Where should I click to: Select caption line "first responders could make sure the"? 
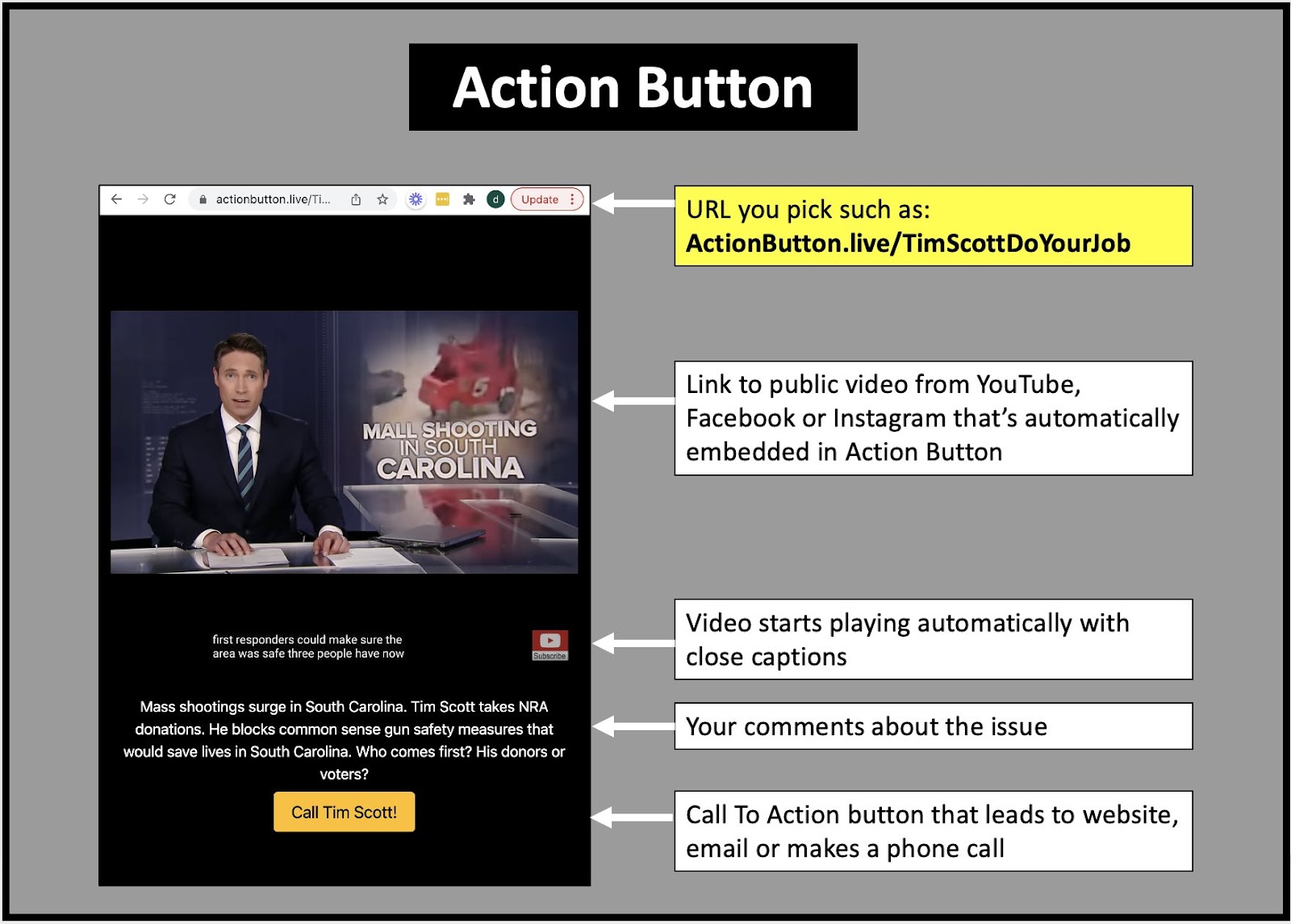coord(307,639)
